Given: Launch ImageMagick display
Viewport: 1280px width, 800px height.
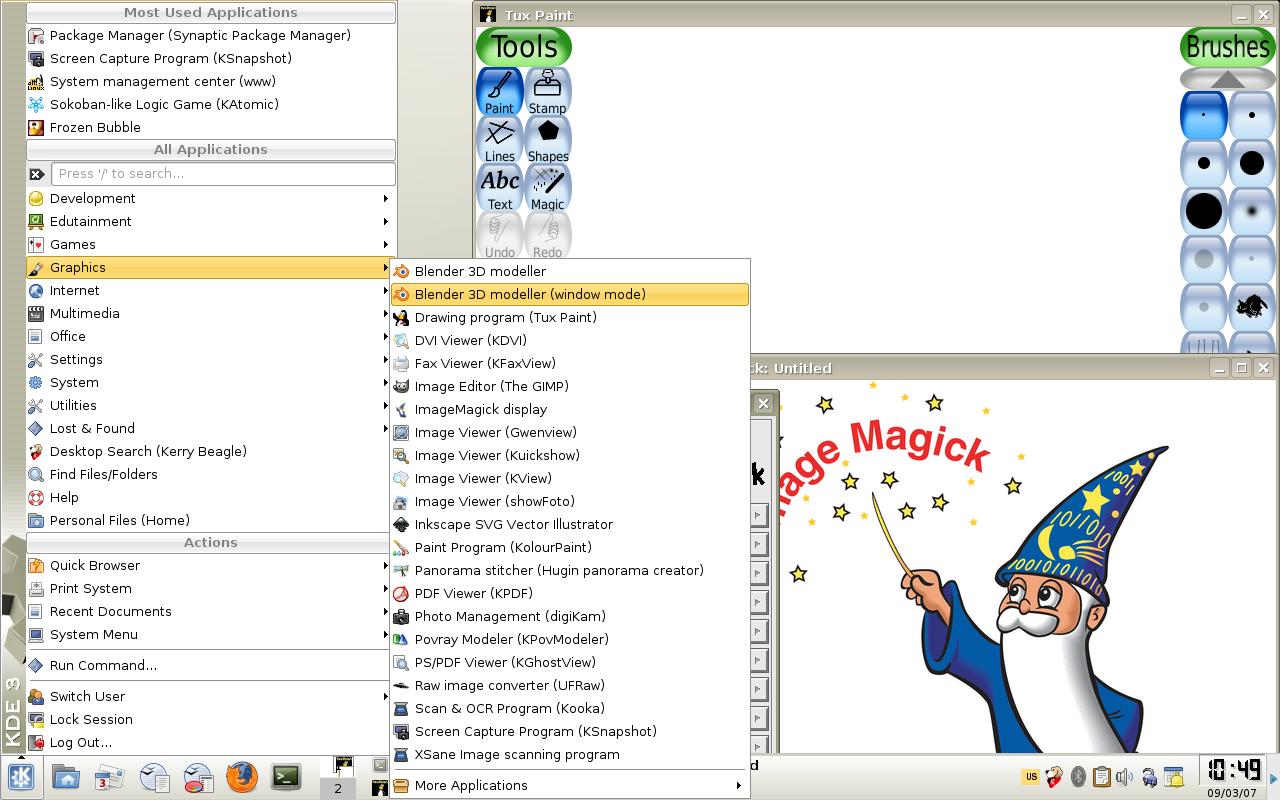Looking at the screenshot, I should pos(569,409).
